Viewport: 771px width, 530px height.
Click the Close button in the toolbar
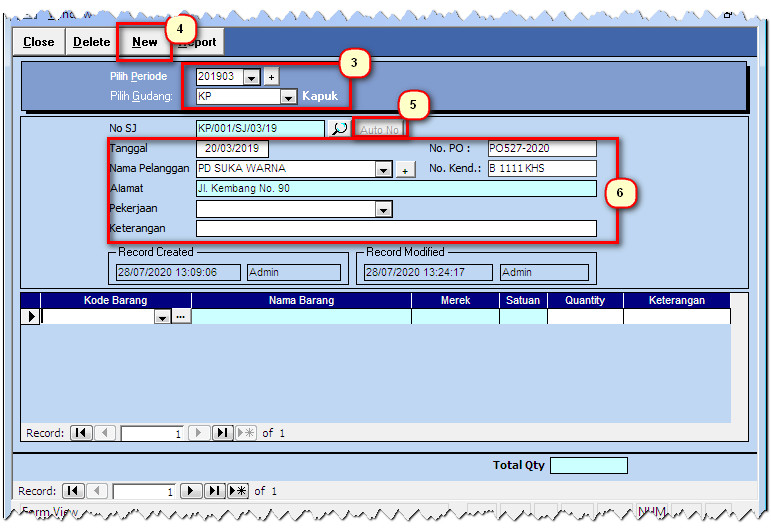point(39,42)
